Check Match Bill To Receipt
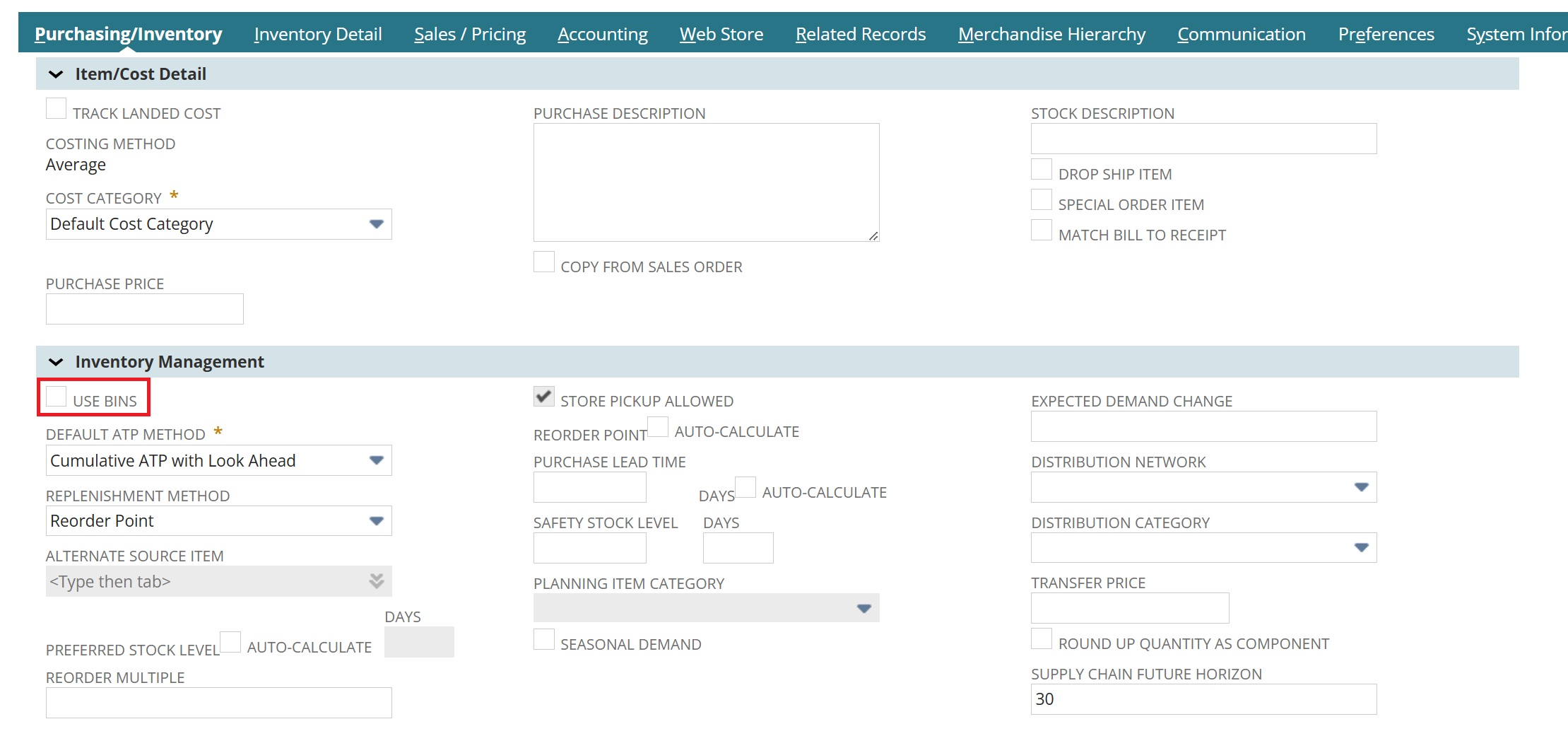The height and width of the screenshot is (736, 1568). [1042, 230]
